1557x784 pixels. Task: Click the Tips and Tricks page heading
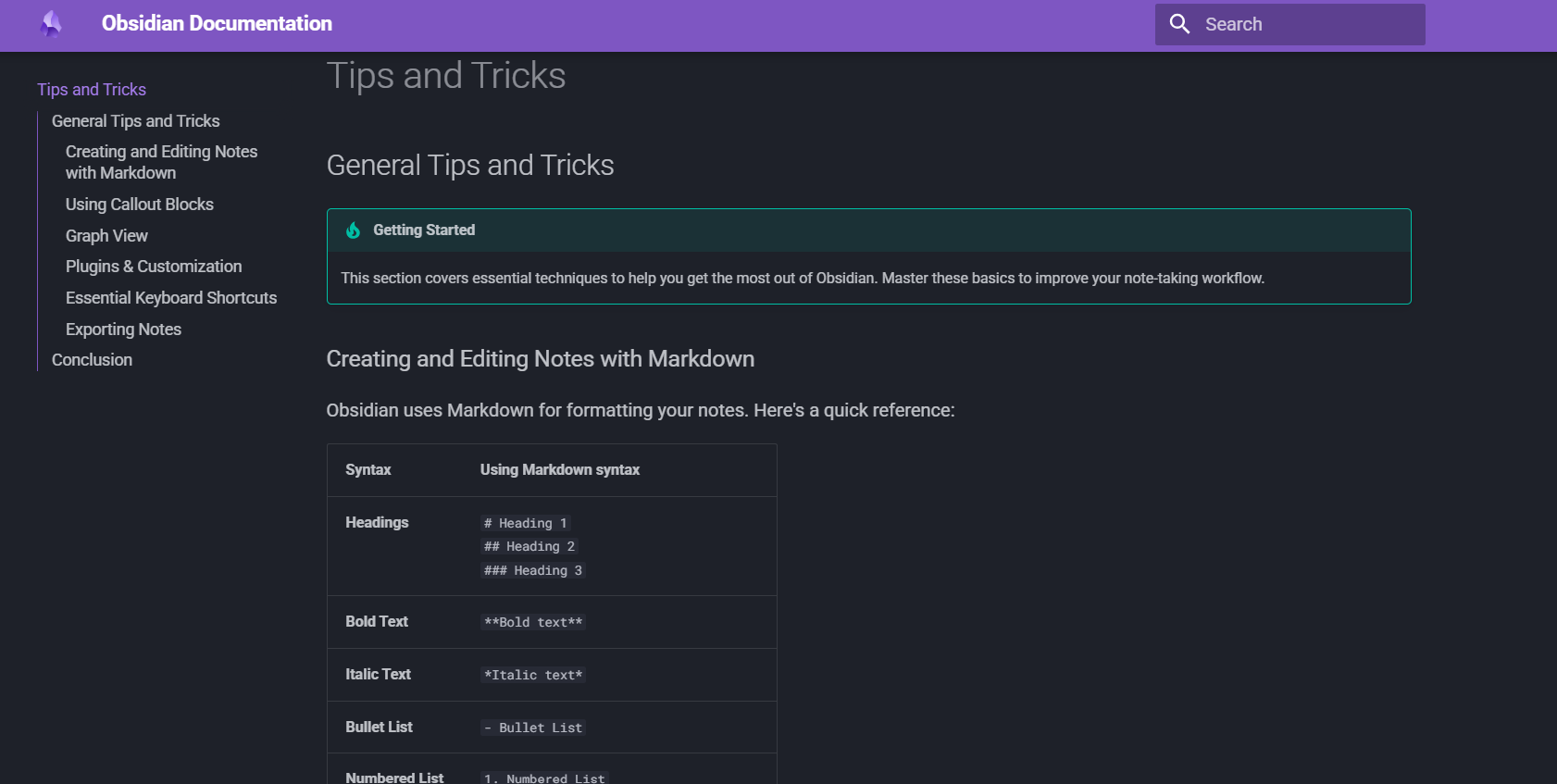(x=446, y=76)
